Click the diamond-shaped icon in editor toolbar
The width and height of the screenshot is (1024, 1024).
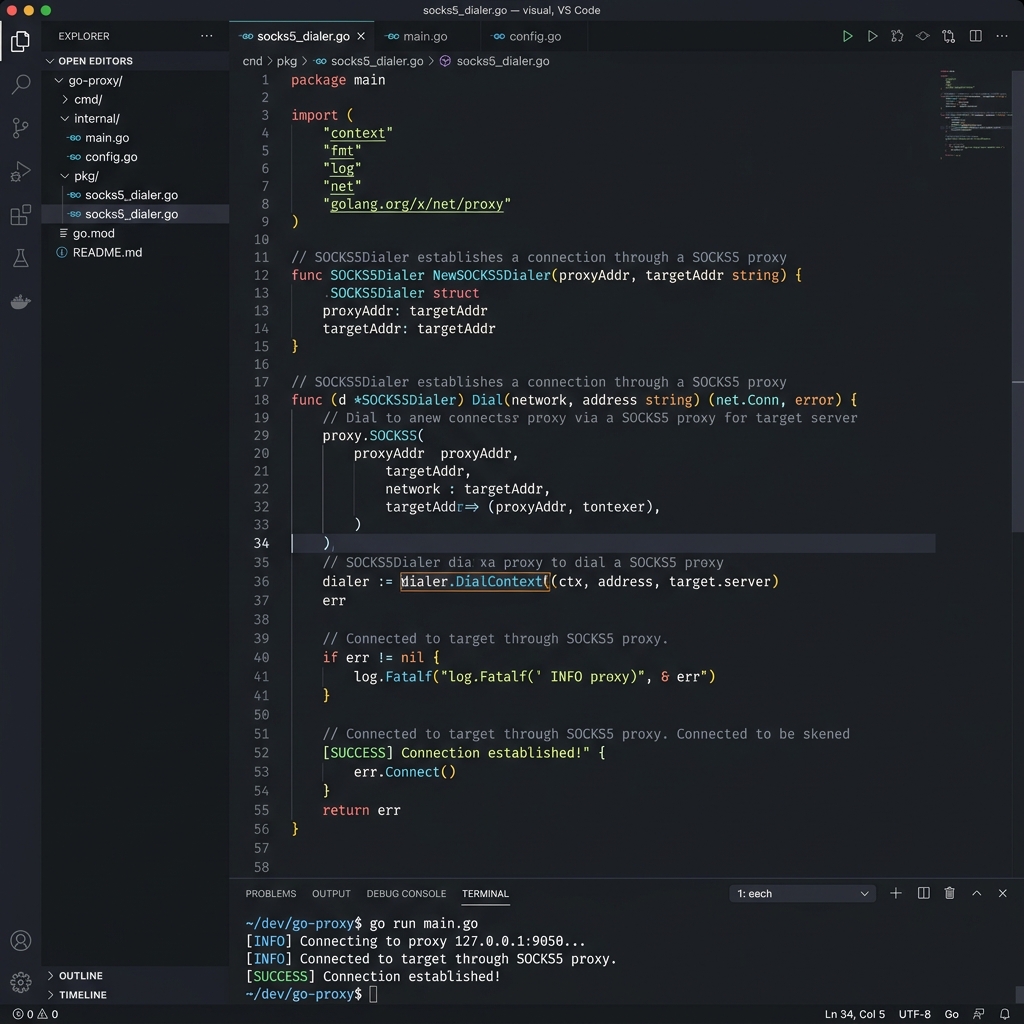coord(922,36)
